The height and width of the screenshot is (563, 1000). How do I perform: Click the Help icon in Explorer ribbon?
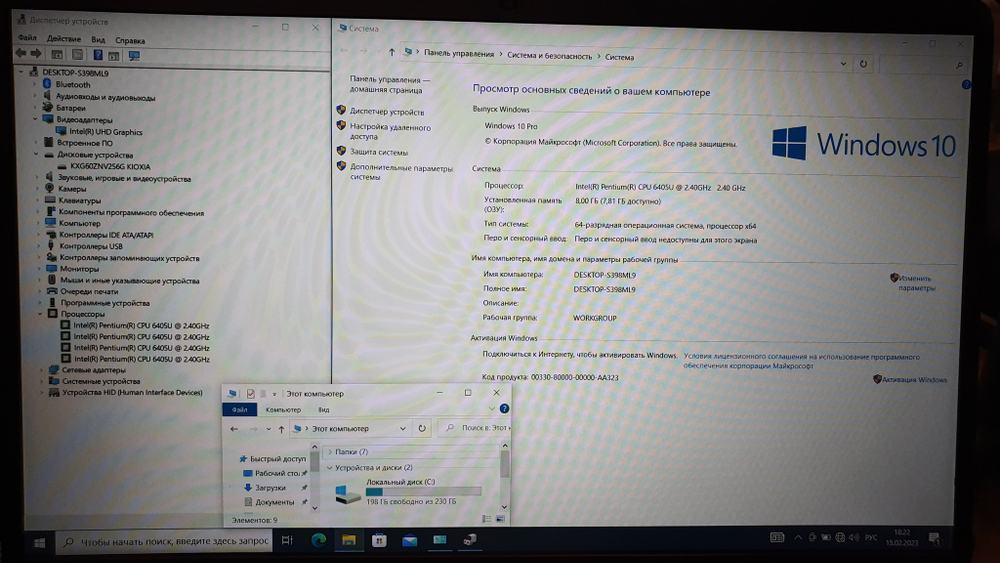[504, 409]
